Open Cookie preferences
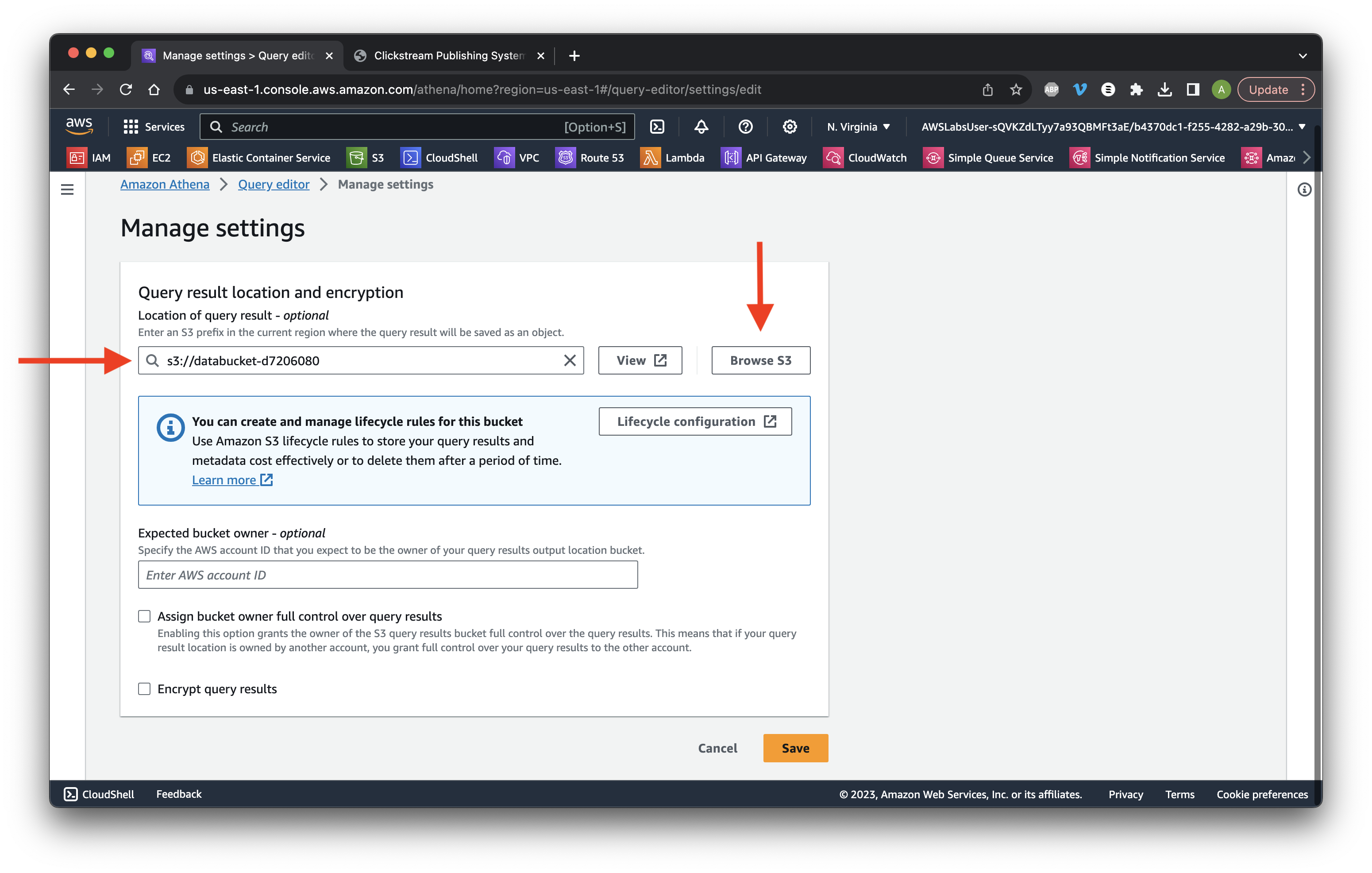Screen dimensions: 1372x873 click(x=1261, y=794)
